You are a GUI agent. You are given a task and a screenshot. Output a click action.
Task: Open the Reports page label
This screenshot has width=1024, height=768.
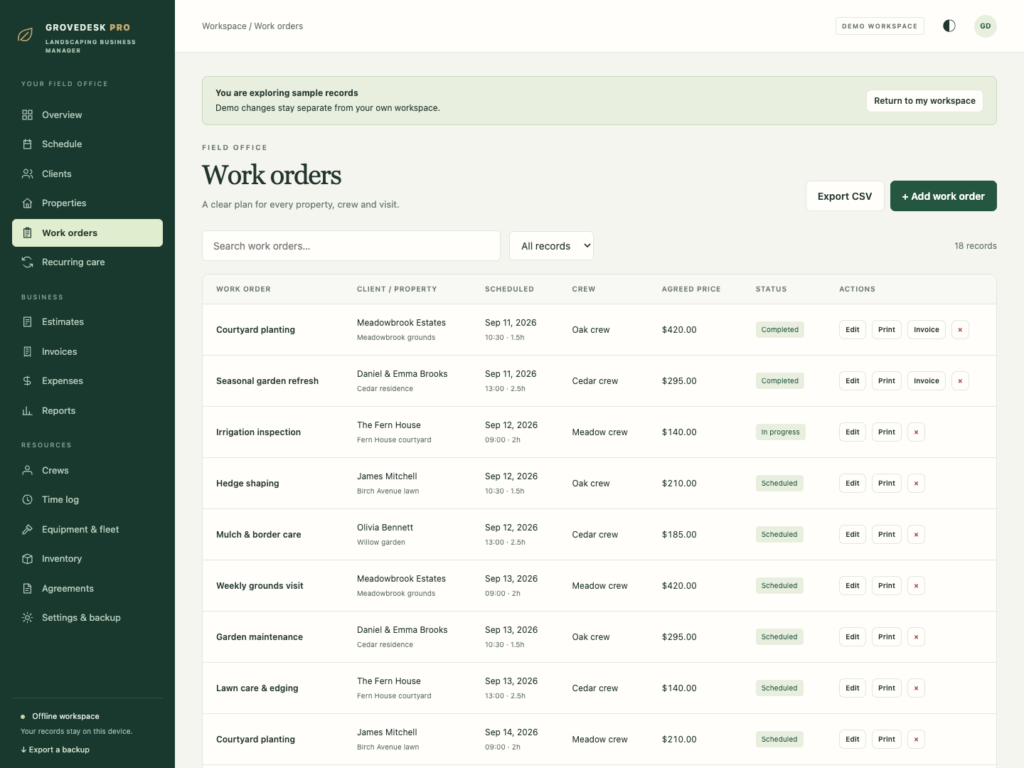pyautogui.click(x=59, y=411)
